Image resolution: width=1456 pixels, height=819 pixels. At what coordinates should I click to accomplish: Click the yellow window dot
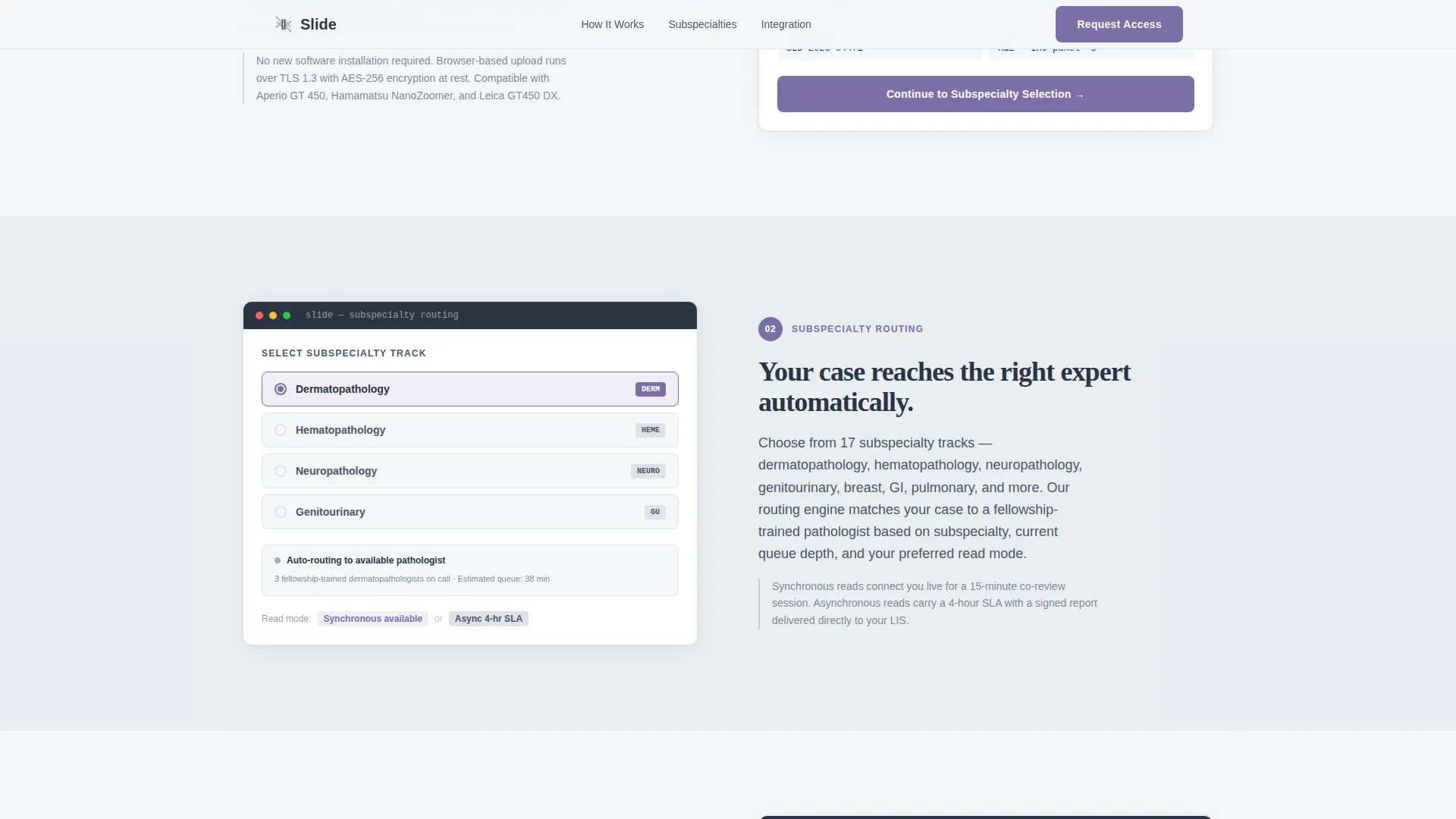pos(273,315)
